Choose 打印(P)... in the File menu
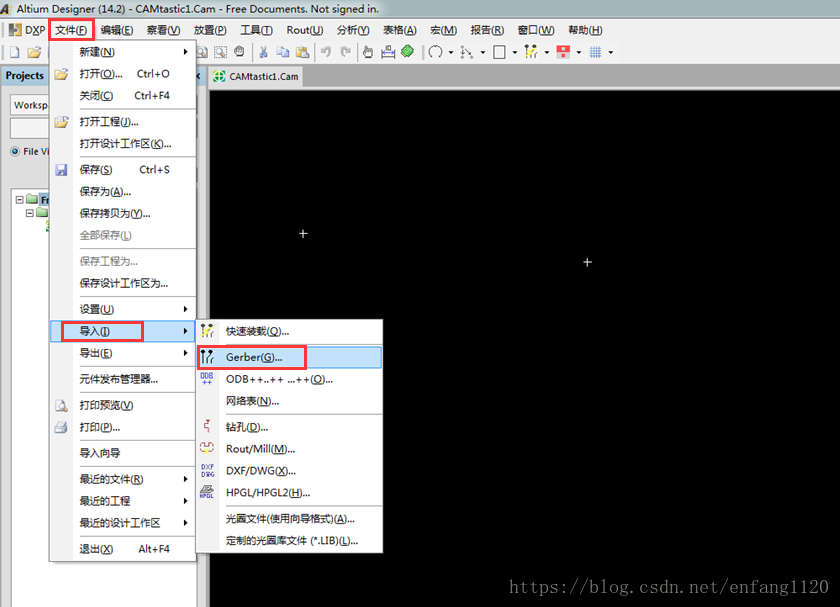 click(123, 427)
